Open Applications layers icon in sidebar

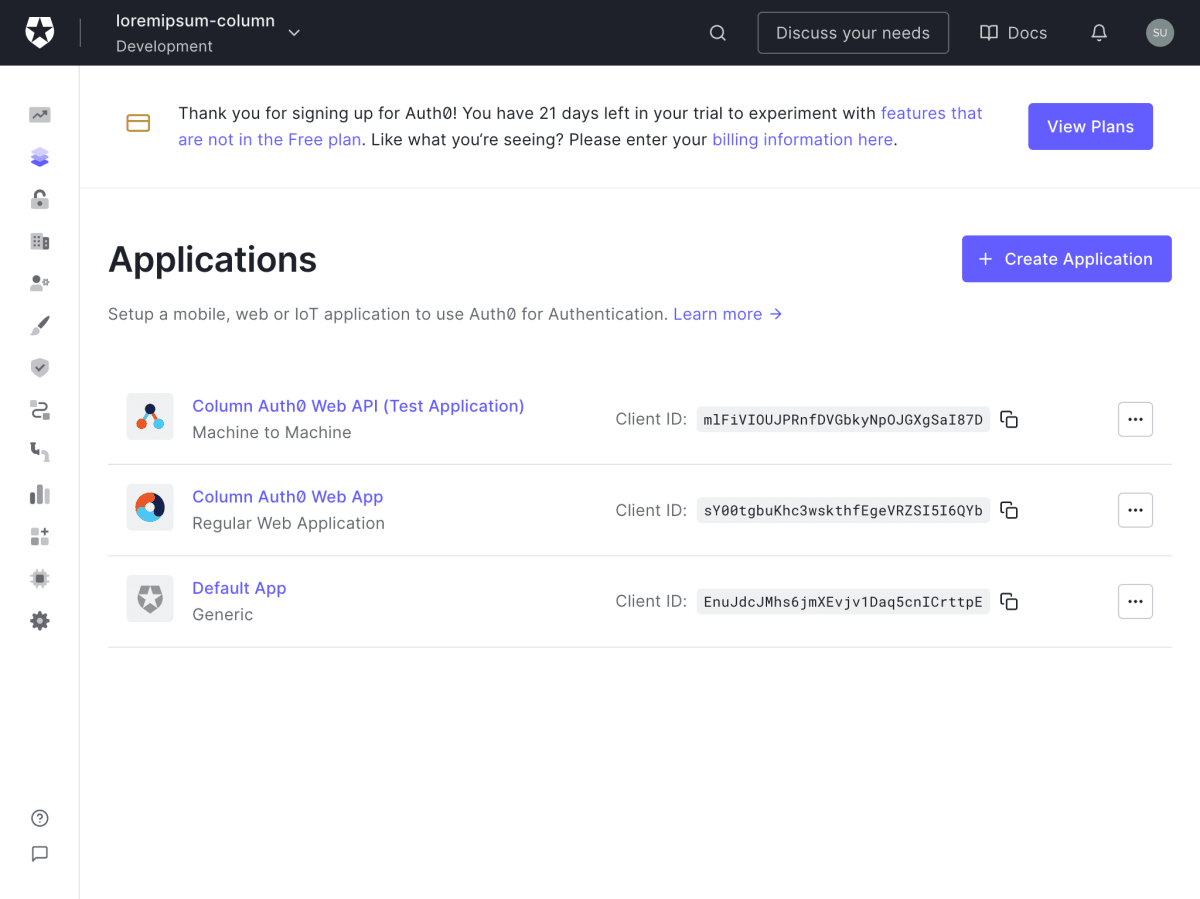[40, 157]
